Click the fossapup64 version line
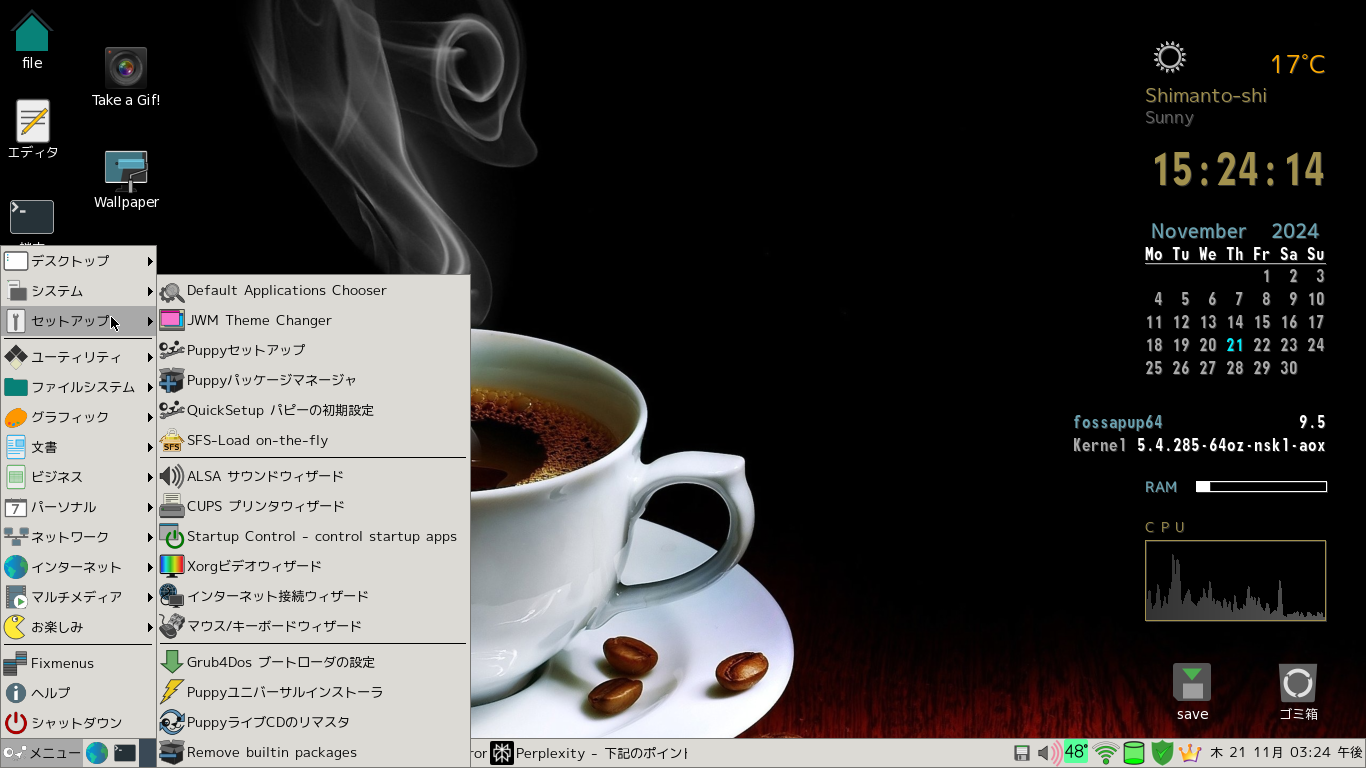Screen dimensions: 1366x768 (1199, 422)
